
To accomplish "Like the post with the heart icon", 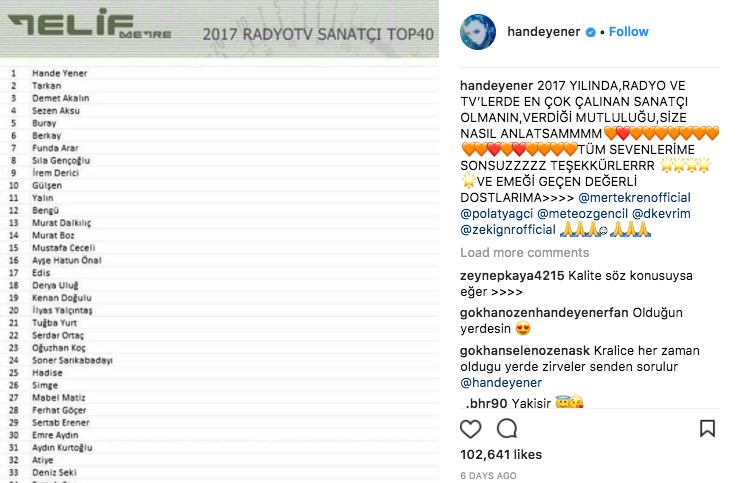I will (x=471, y=429).
